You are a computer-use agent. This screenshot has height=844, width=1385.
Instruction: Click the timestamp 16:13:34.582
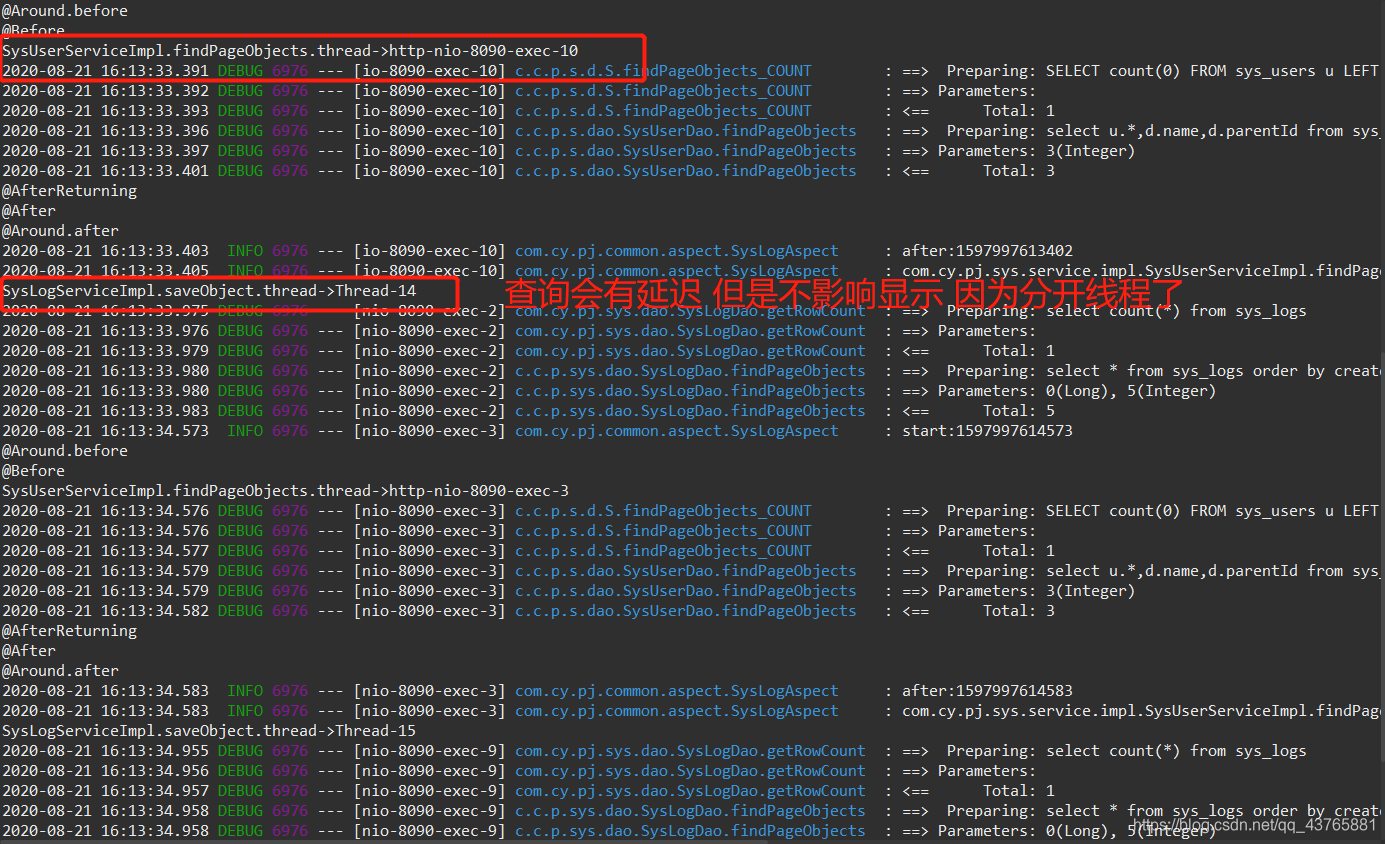[155, 611]
